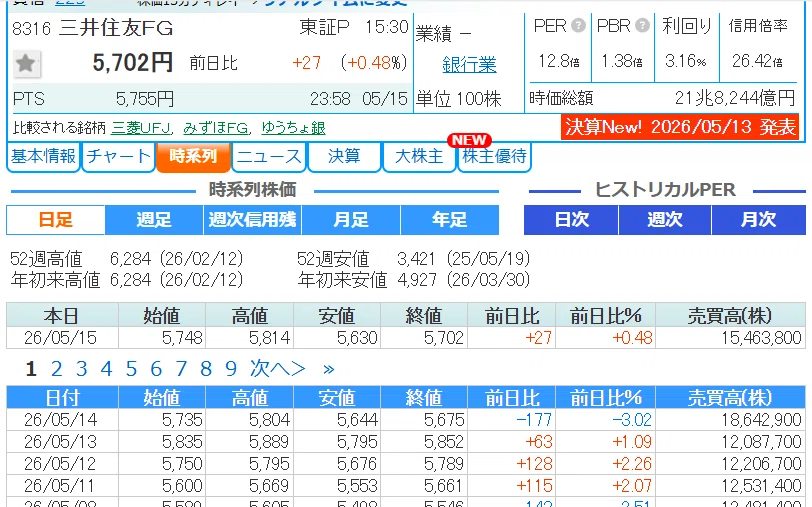Open compared stock 三菱UFJ

point(140,127)
